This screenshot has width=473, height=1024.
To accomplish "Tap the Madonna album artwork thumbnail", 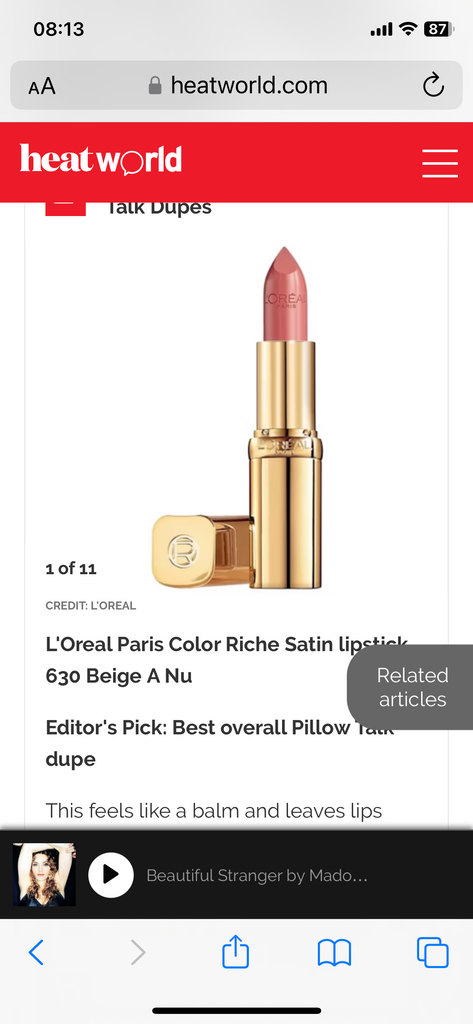I will pyautogui.click(x=44, y=874).
